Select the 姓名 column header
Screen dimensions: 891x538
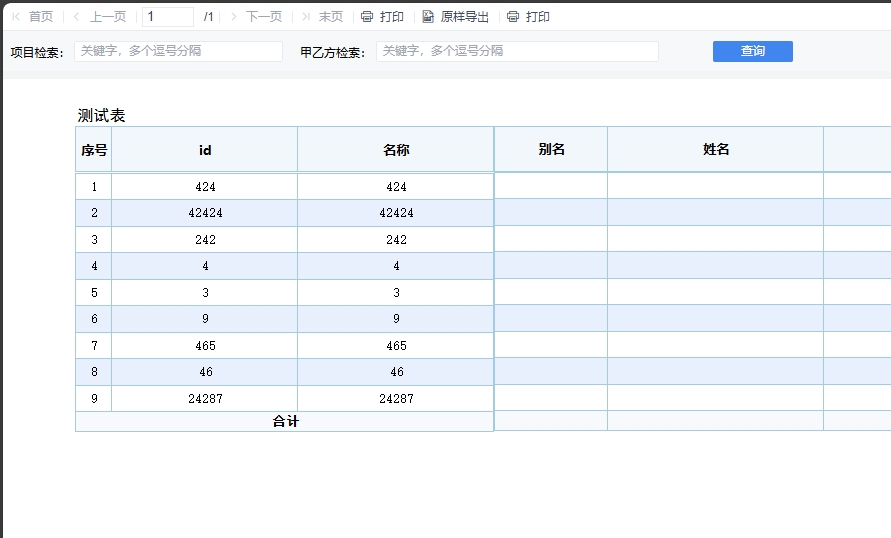(715, 149)
